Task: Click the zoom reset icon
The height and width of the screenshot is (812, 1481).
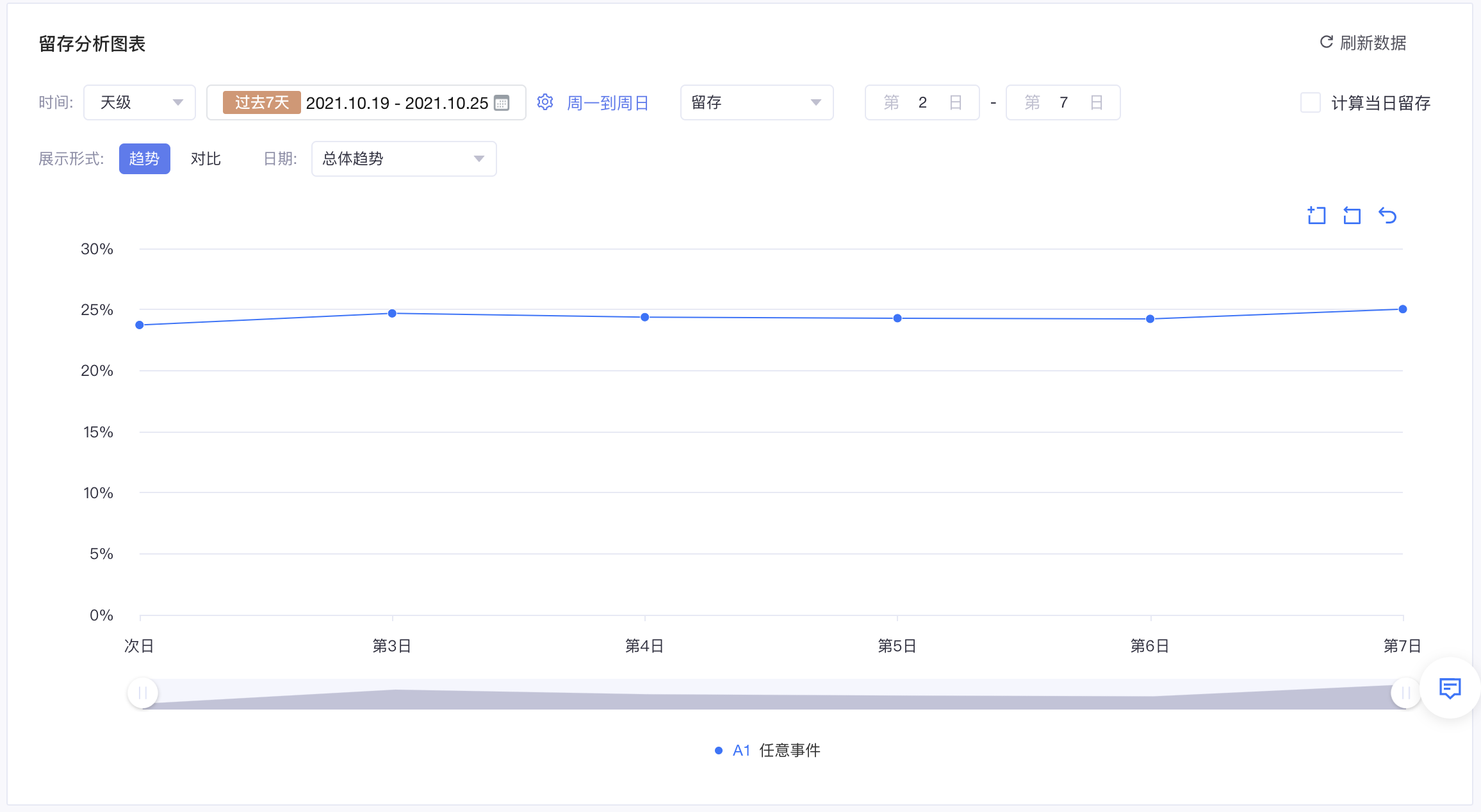Action: (1352, 215)
